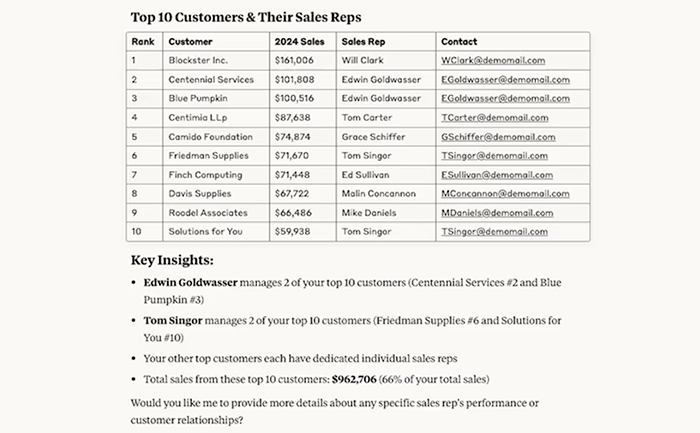Click the MConcannon@demomail.com email link
Viewport: 700px width, 433px height.
click(504, 193)
